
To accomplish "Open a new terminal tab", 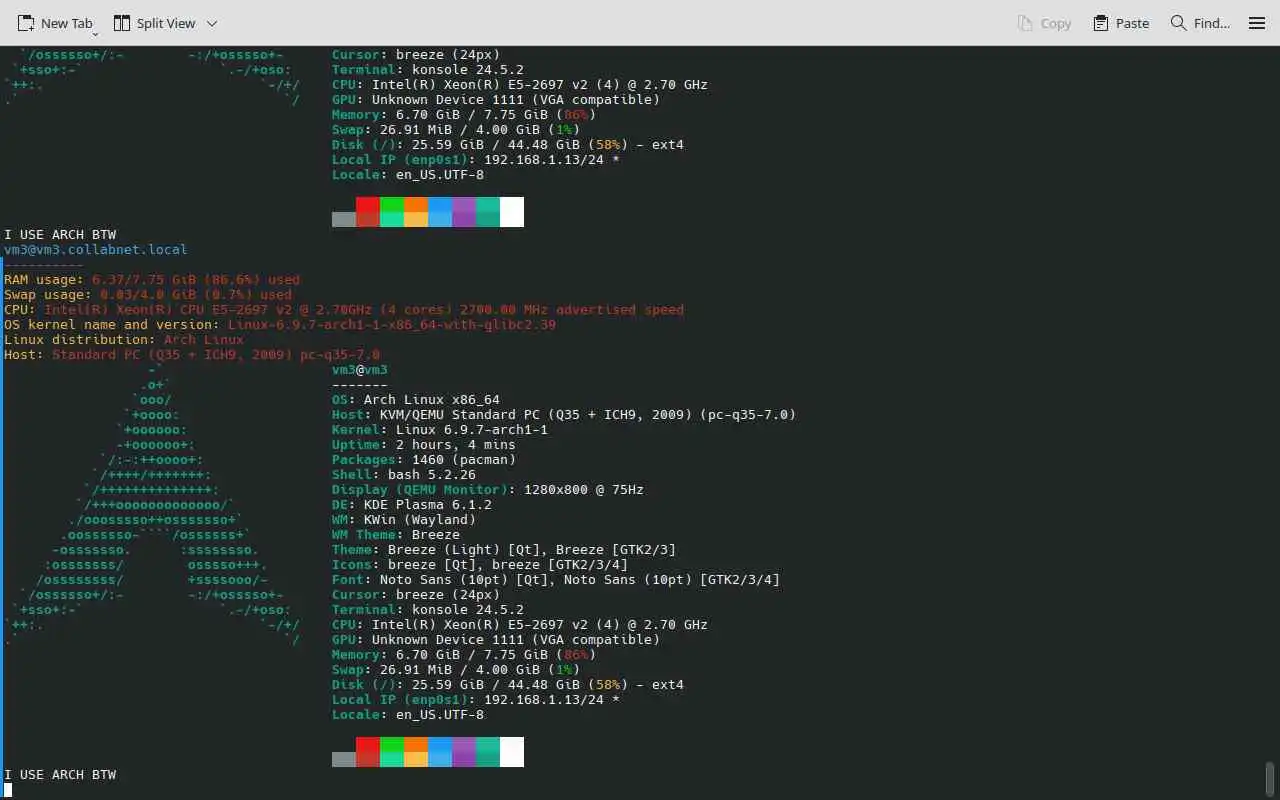I will (54, 23).
